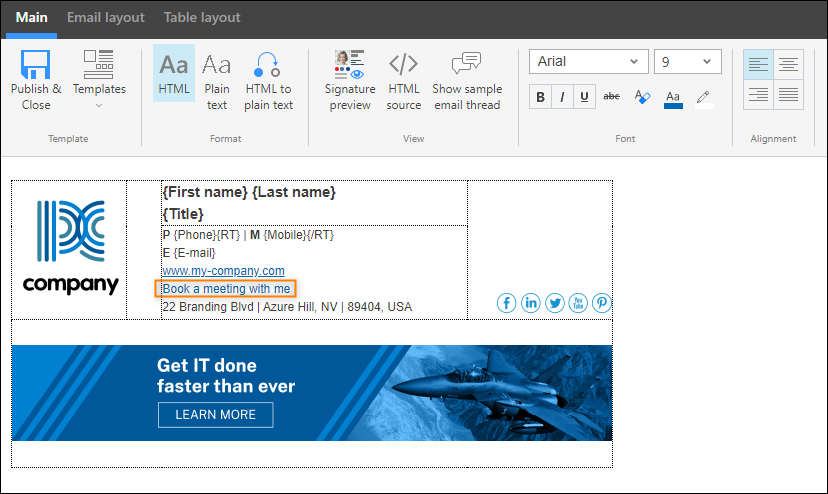Toggle bold formatting
828x494 pixels.
tap(540, 97)
